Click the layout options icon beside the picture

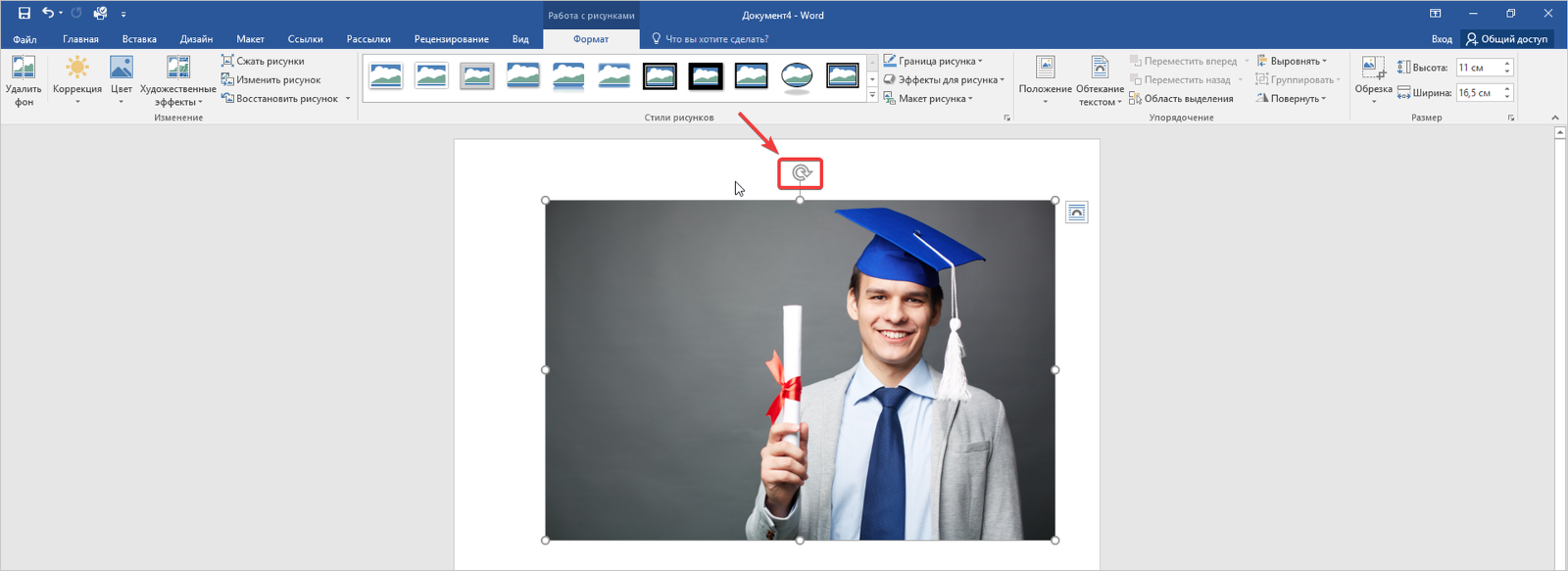pos(1076,213)
